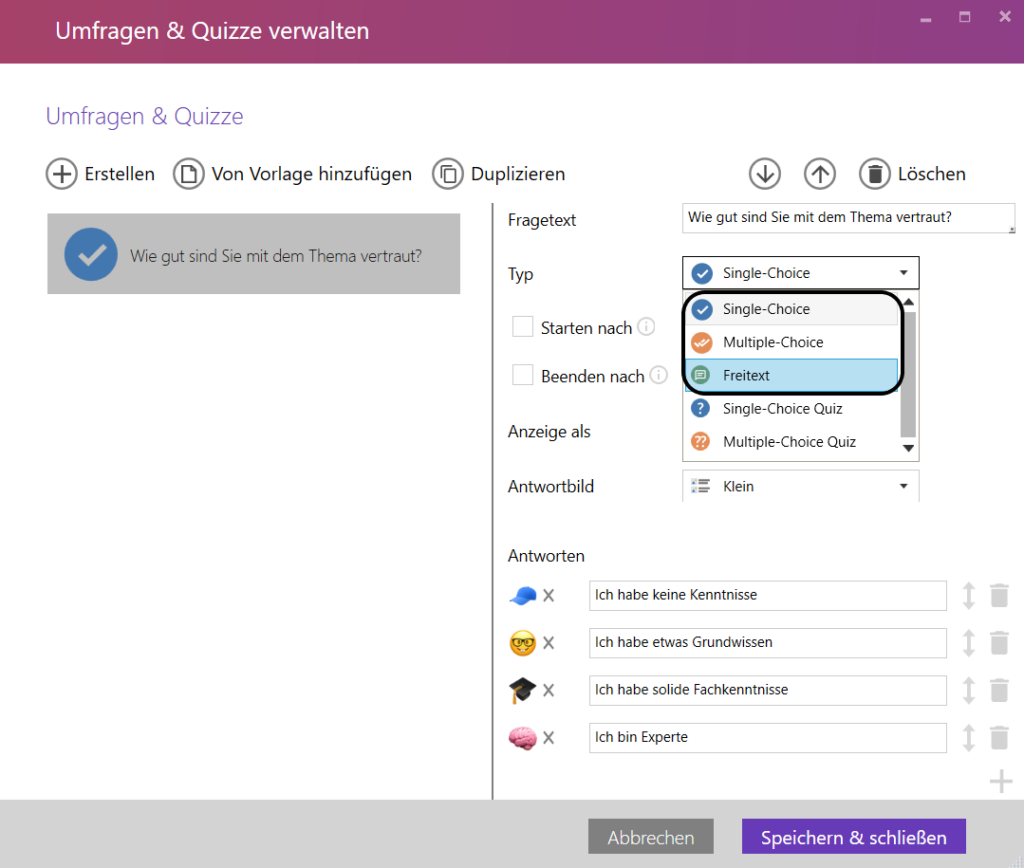Remove emoji from 'Ich habe etwas Grundwissen'
The height and width of the screenshot is (868, 1024).
[549, 643]
